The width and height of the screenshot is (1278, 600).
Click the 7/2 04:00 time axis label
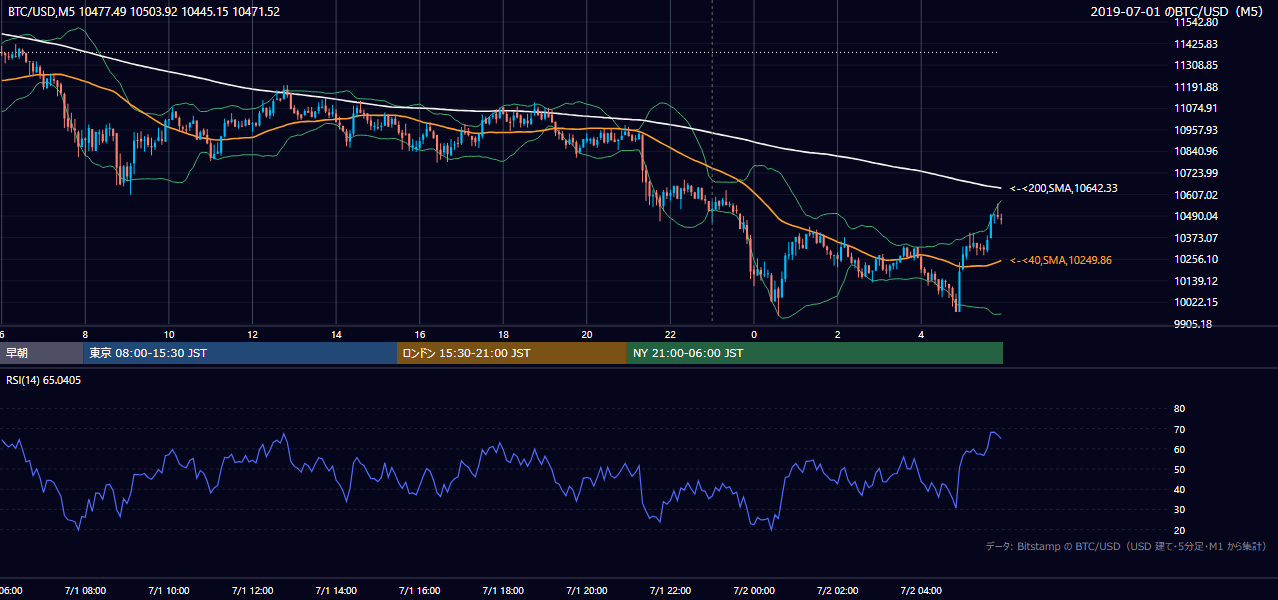[x=921, y=591]
